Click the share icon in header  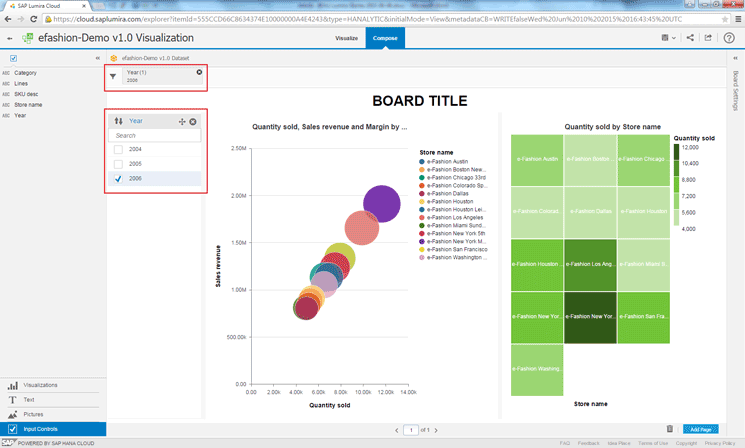coord(690,38)
